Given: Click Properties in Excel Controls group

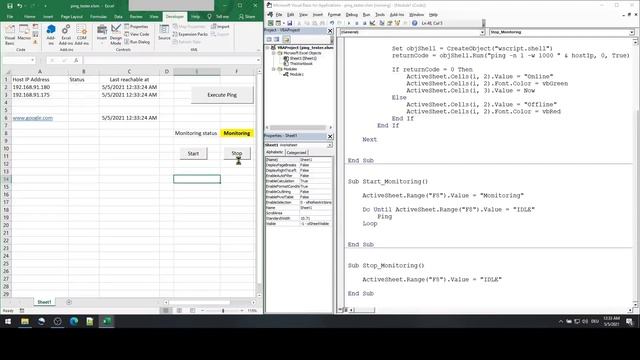Looking at the screenshot, I should click(x=136, y=27).
